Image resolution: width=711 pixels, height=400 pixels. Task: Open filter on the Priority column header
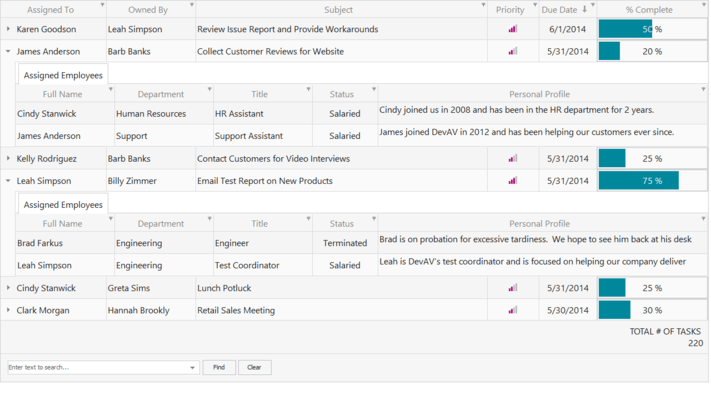(532, 6)
